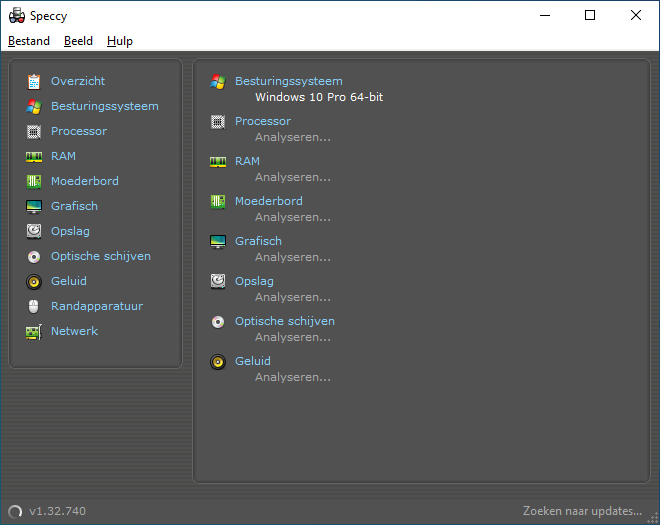660x525 pixels.
Task: Select Besturingssysteem label in the sidebar
Action: click(104, 106)
